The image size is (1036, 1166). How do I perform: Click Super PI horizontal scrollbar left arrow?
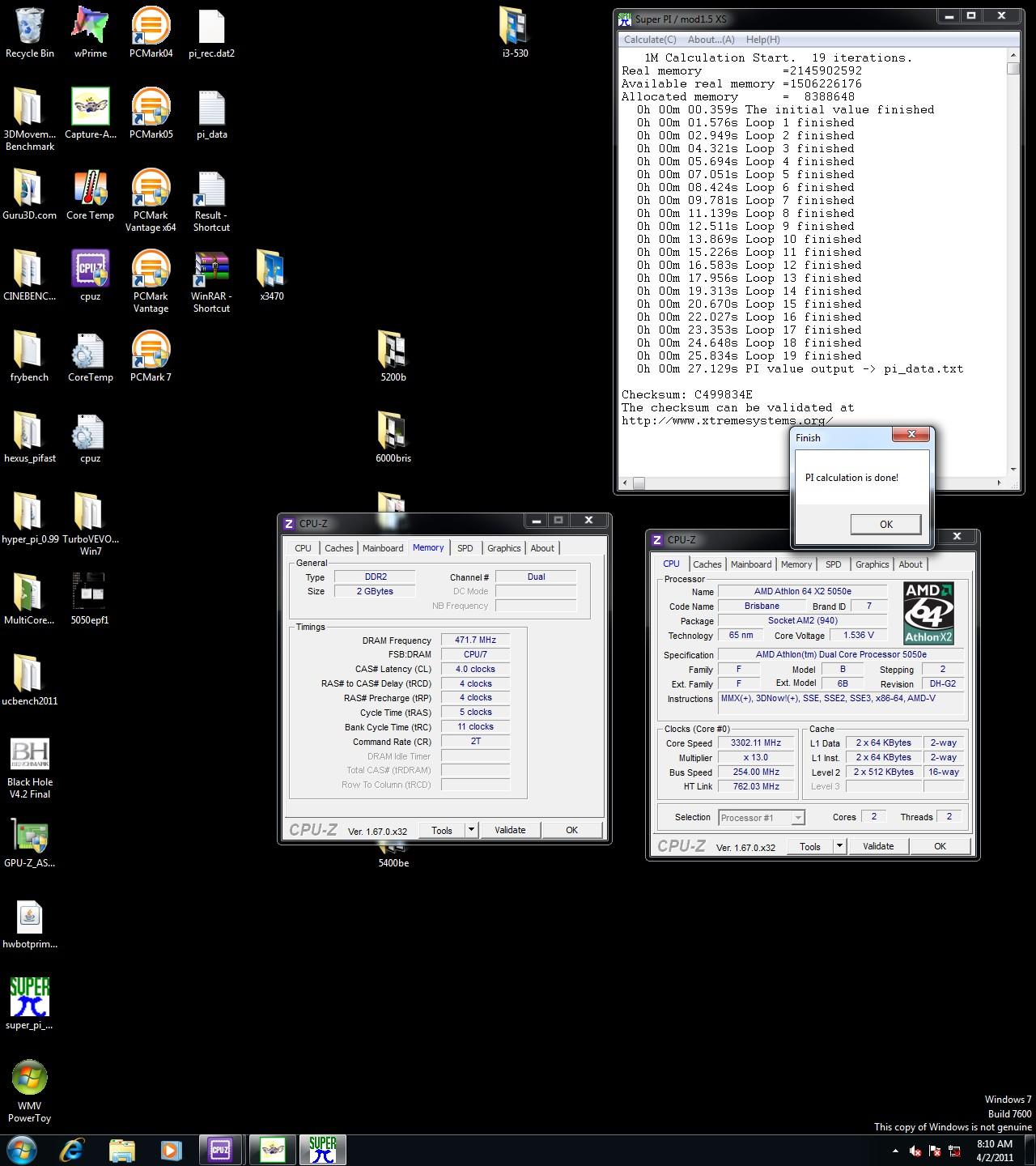623,483
